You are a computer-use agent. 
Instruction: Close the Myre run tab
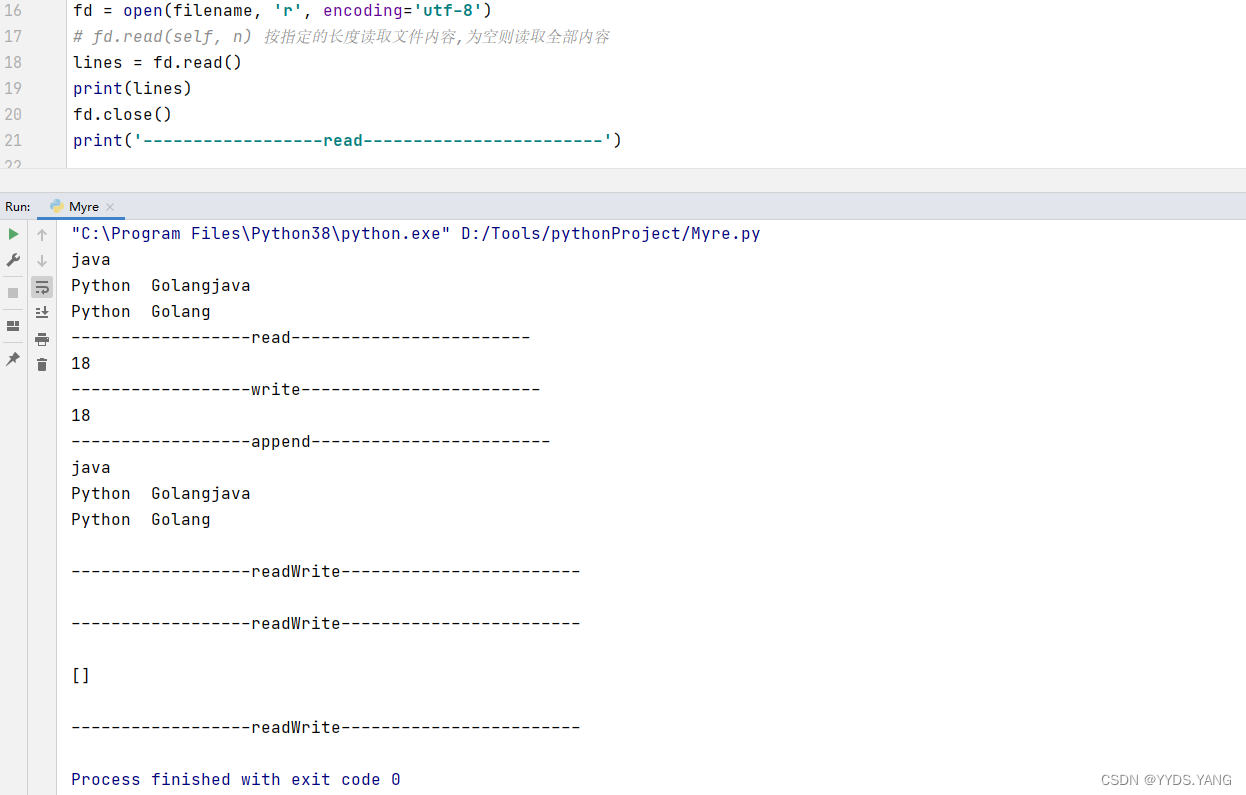pyautogui.click(x=110, y=207)
